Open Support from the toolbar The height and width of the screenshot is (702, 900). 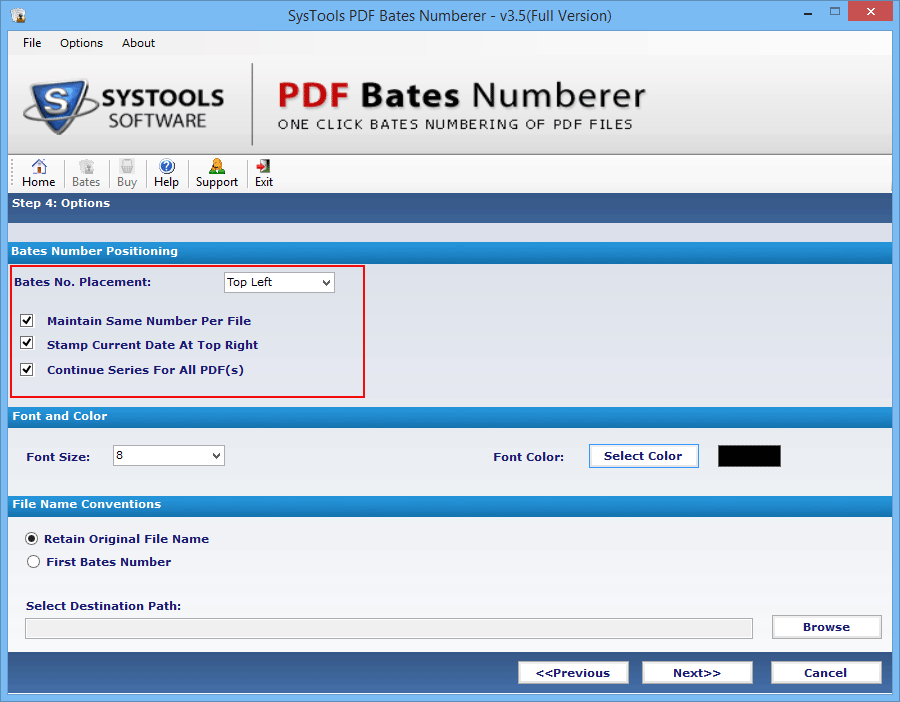coord(216,173)
